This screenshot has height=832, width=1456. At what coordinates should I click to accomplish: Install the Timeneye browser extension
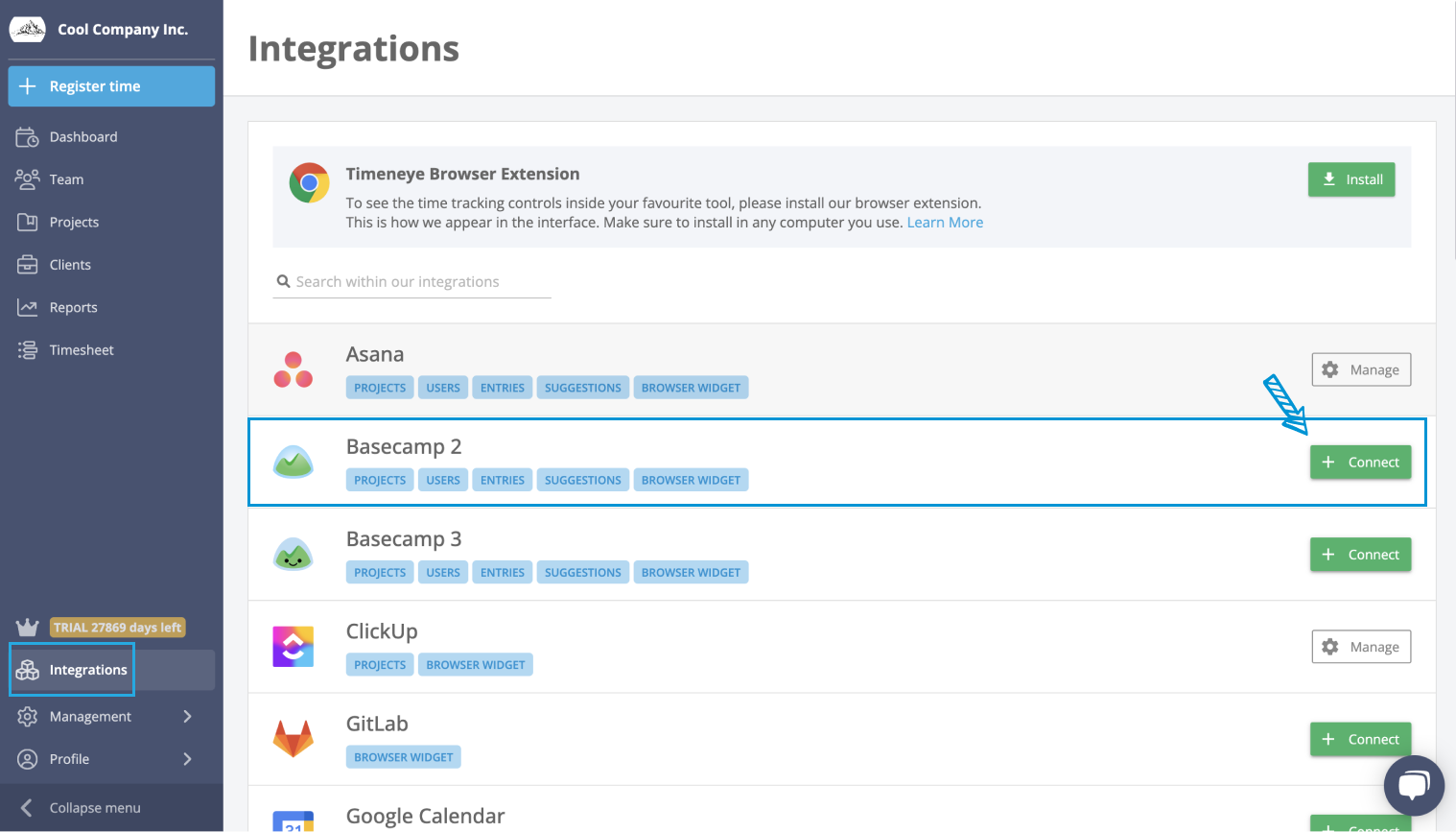tap(1351, 179)
